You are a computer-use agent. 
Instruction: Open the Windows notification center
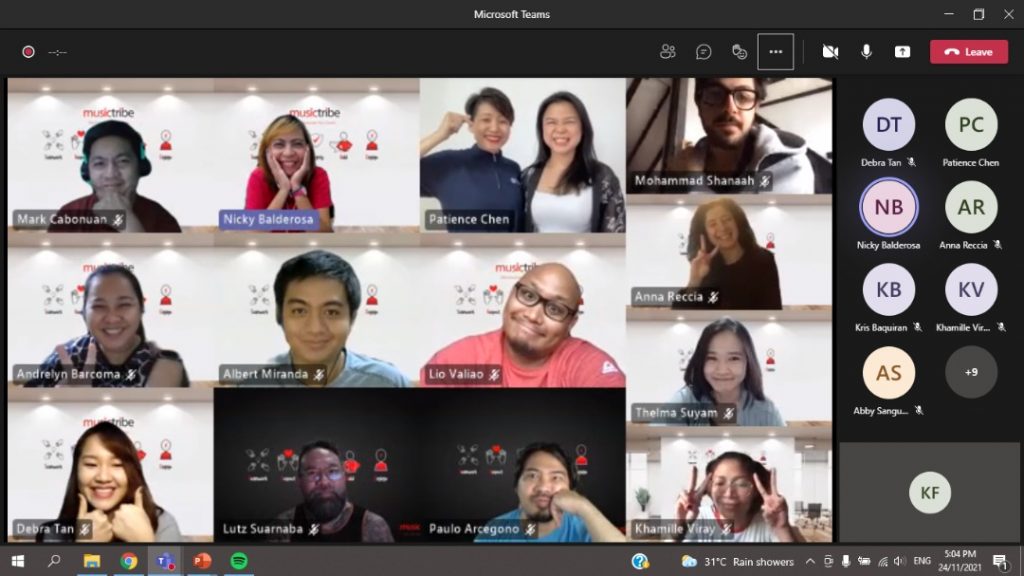[999, 561]
